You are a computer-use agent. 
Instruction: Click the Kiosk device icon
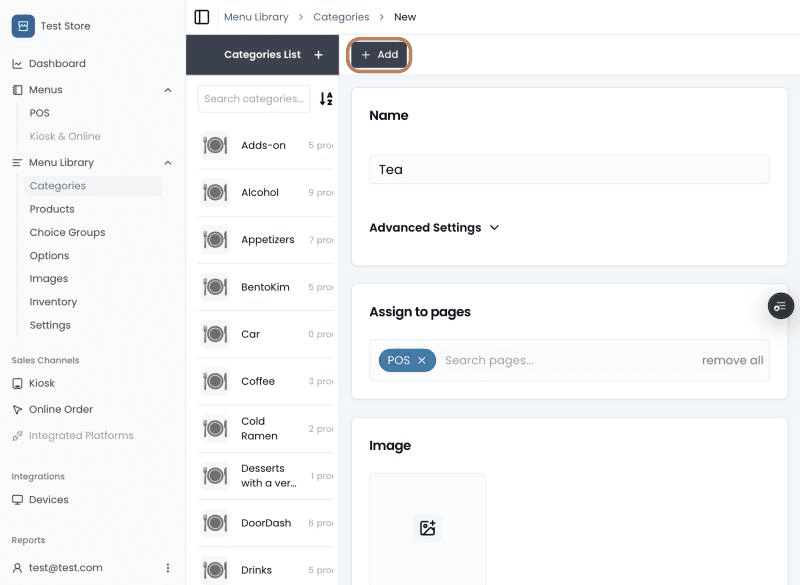(17, 384)
